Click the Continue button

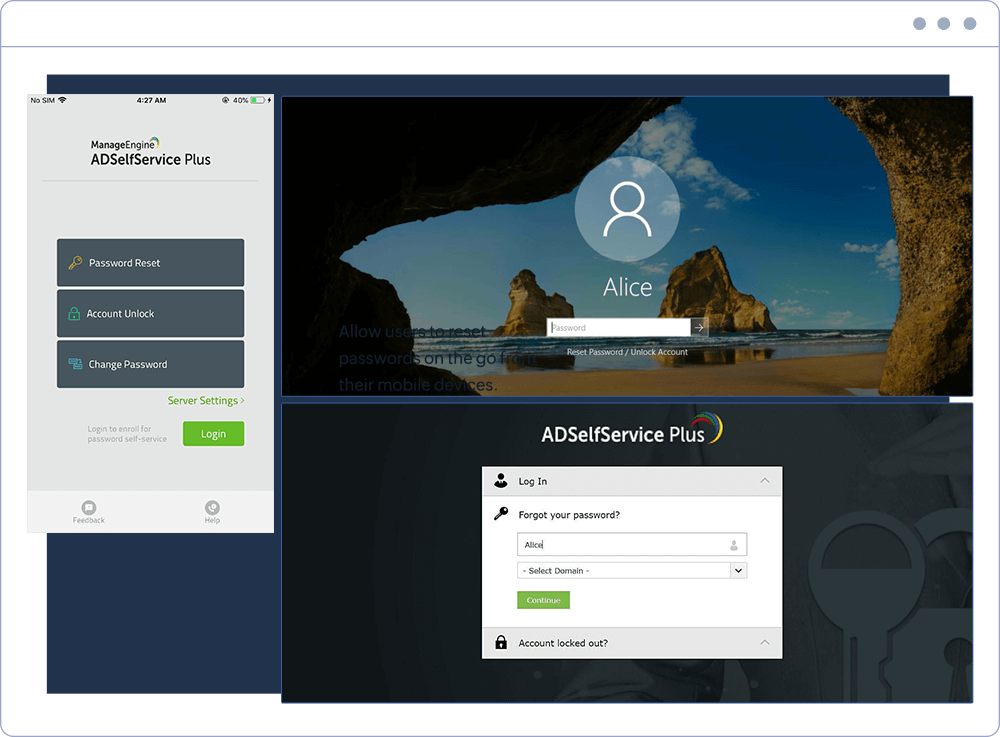click(543, 600)
